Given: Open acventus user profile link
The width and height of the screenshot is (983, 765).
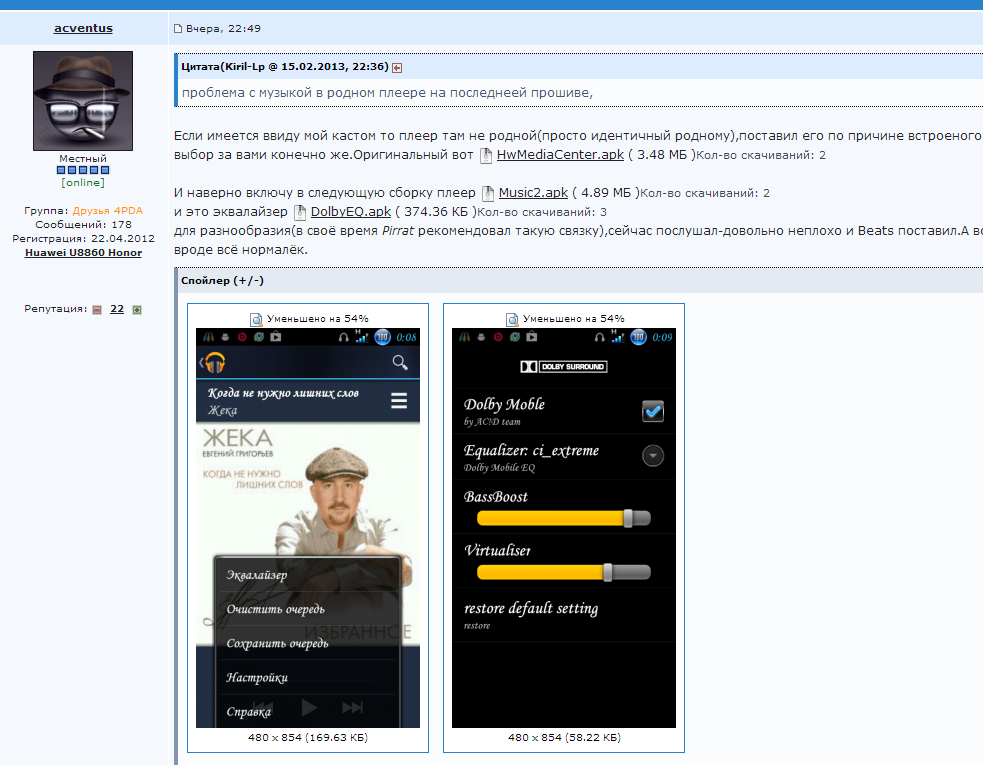Looking at the screenshot, I should pos(83,28).
